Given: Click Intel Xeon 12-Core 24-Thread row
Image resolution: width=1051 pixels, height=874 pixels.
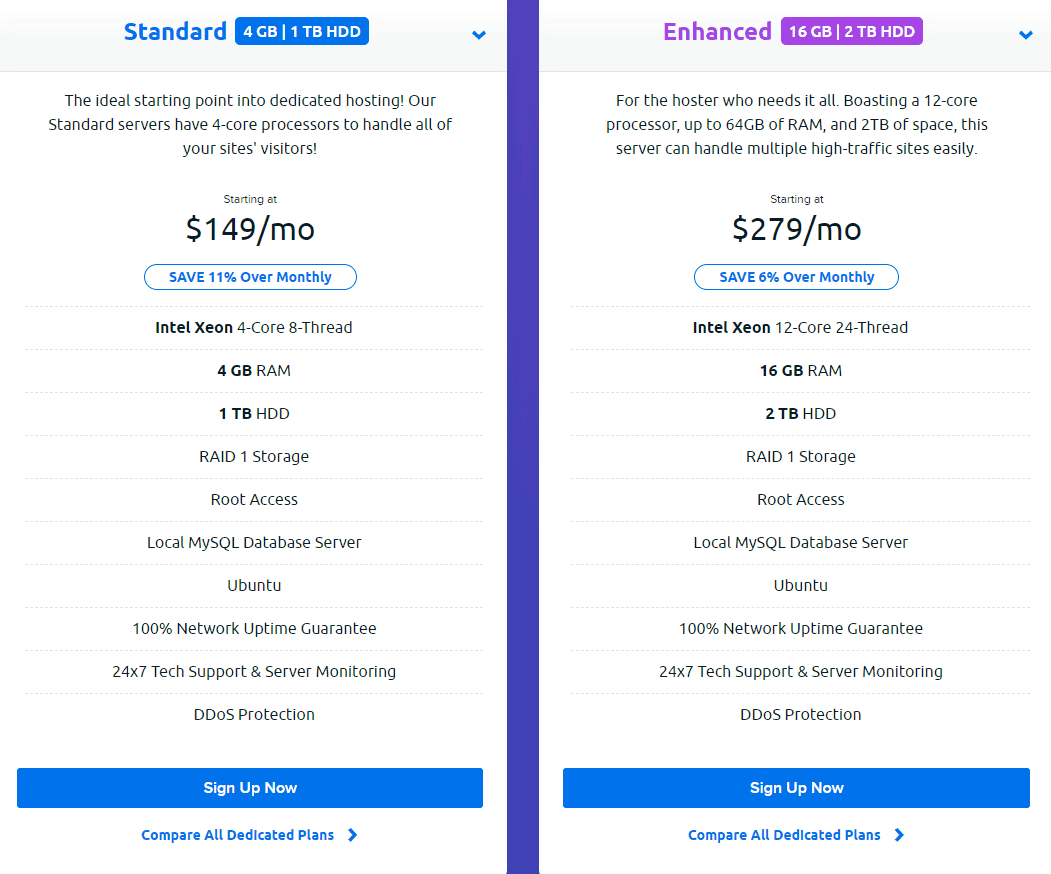Looking at the screenshot, I should pyautogui.click(x=800, y=328).
